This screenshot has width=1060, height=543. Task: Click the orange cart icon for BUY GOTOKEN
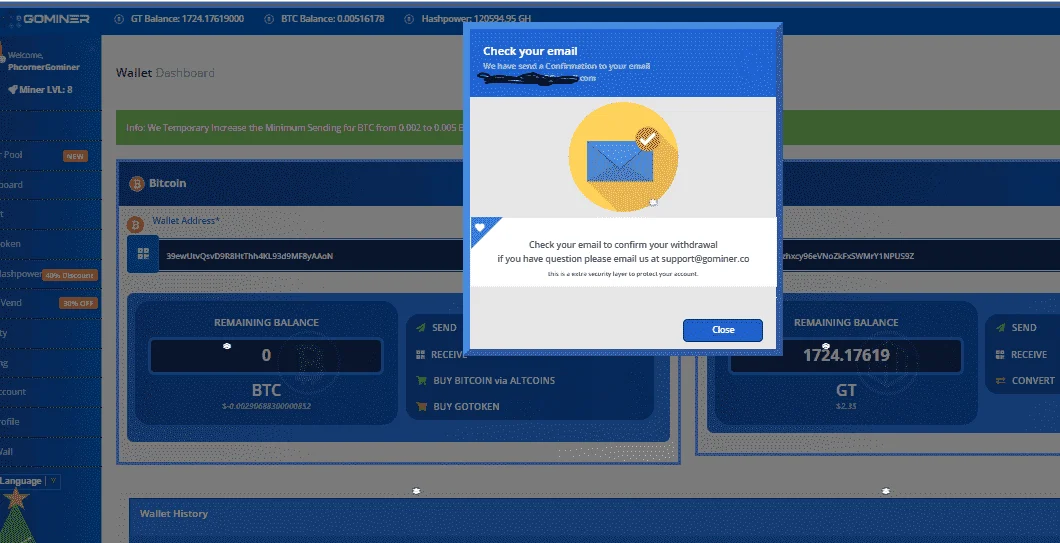pyautogui.click(x=420, y=407)
